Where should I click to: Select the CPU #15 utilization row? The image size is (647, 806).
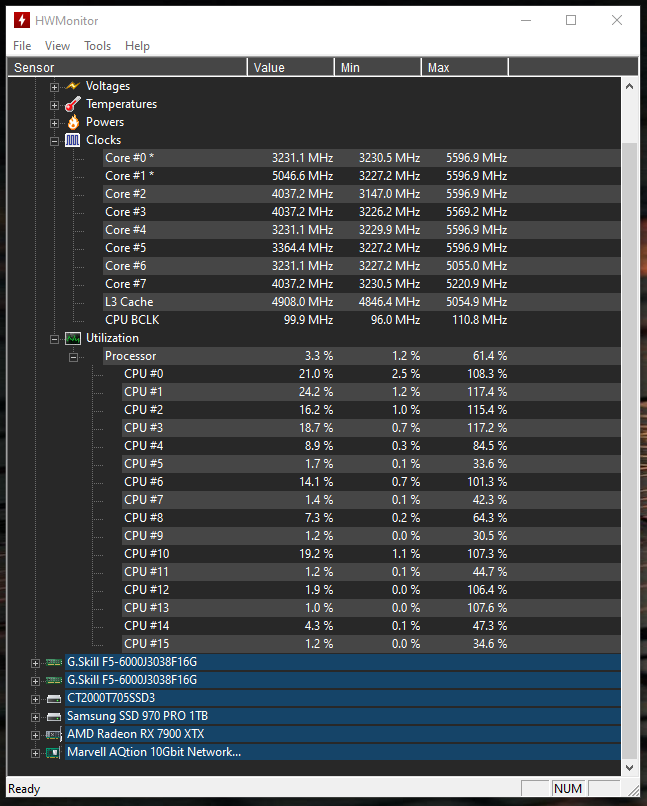point(372,644)
